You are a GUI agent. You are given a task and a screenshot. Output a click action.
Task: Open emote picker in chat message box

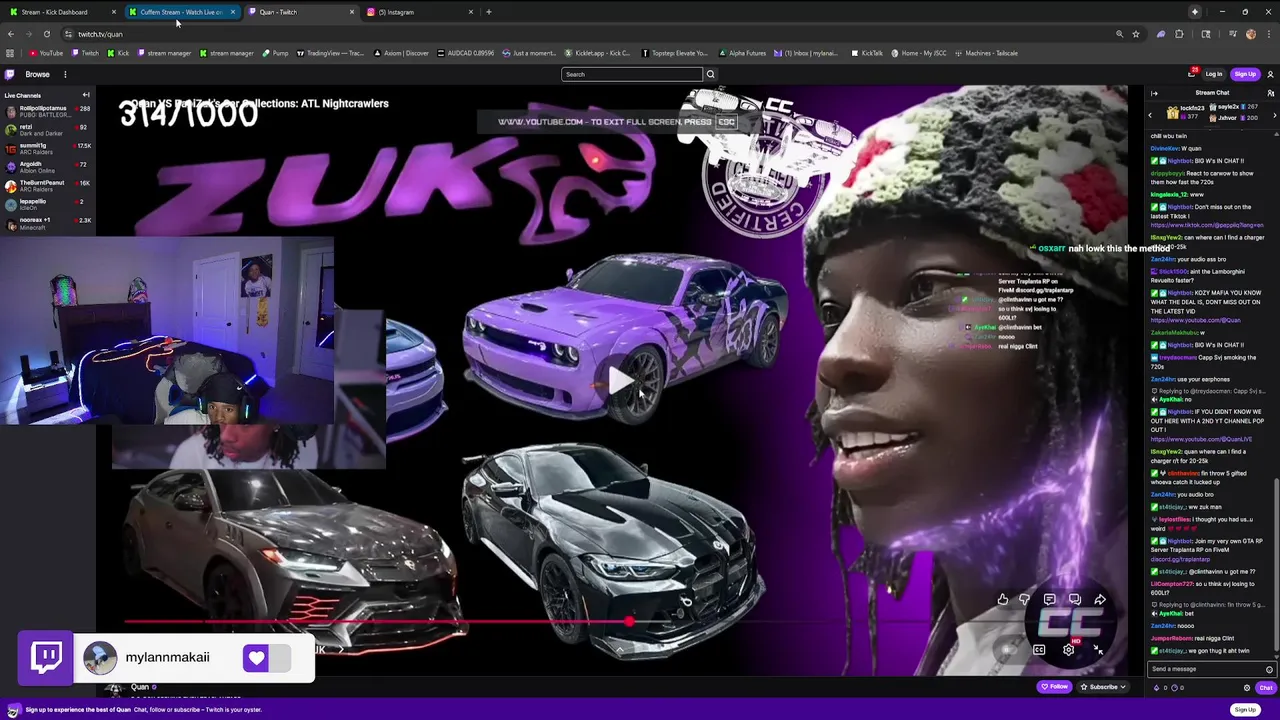(x=1269, y=669)
